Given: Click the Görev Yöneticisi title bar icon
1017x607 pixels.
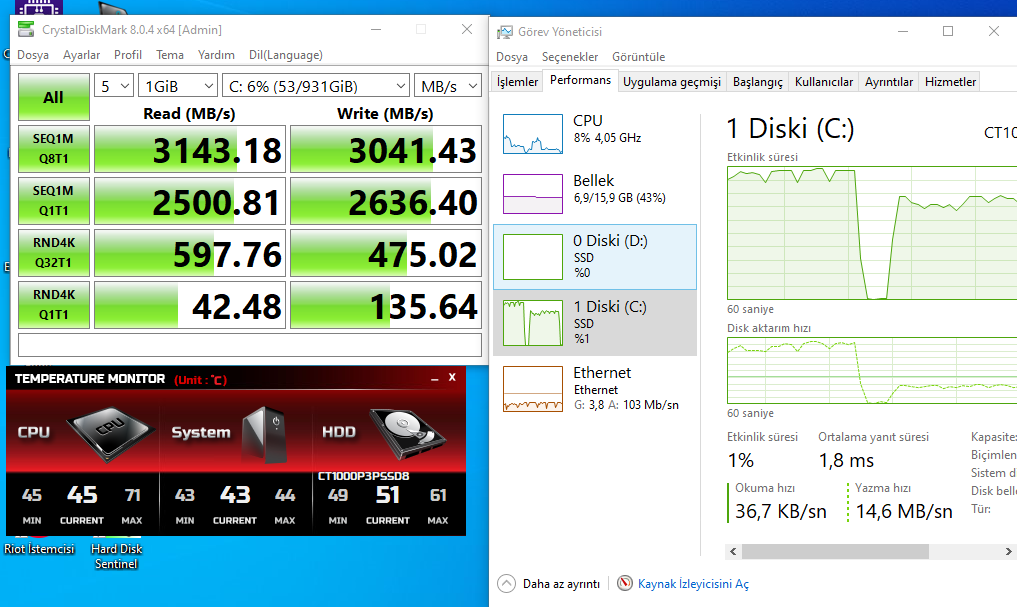Looking at the screenshot, I should tap(505, 32).
